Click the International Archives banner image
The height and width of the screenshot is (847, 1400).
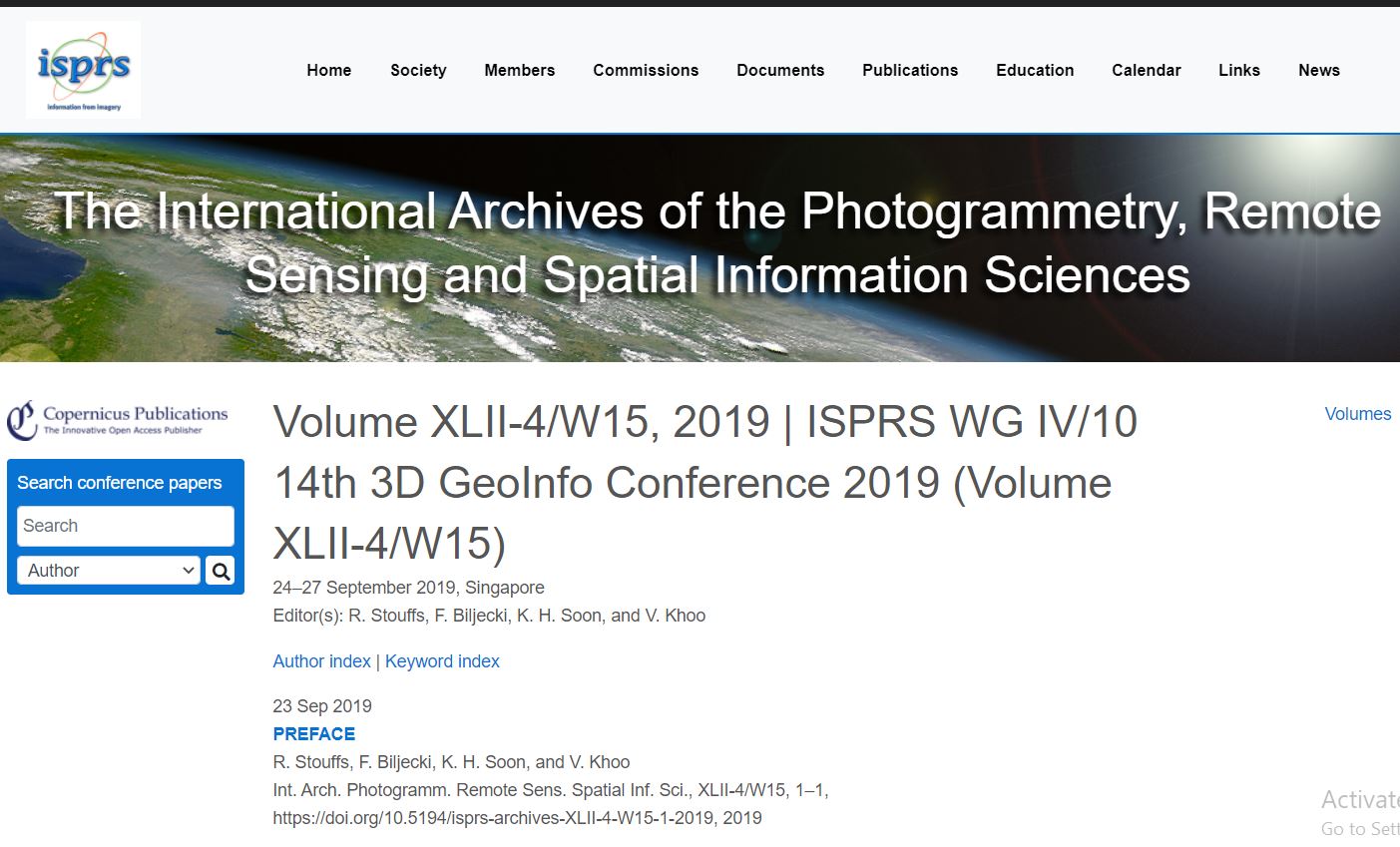pos(700,247)
